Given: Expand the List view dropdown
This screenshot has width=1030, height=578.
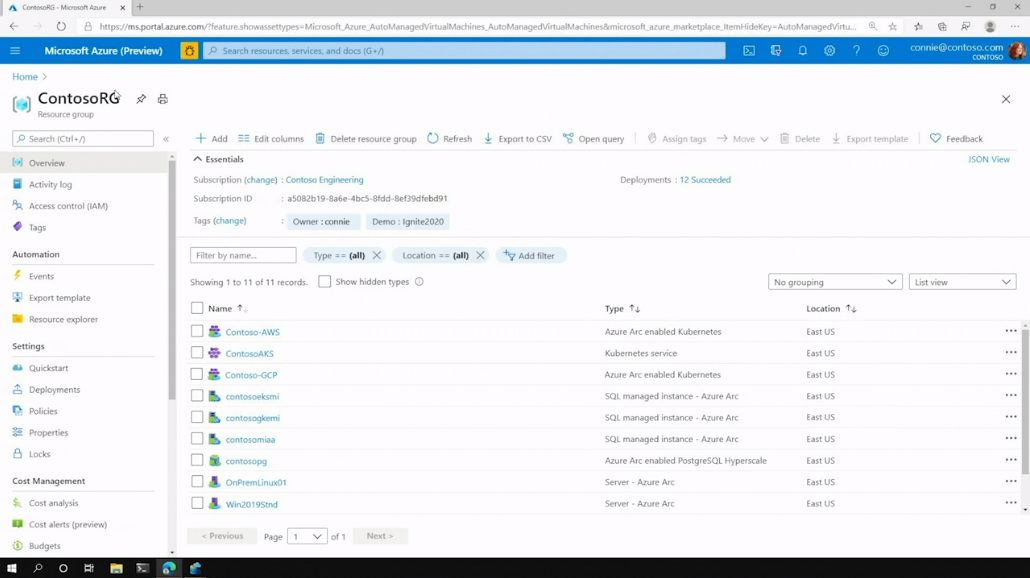Looking at the screenshot, I should tap(961, 282).
